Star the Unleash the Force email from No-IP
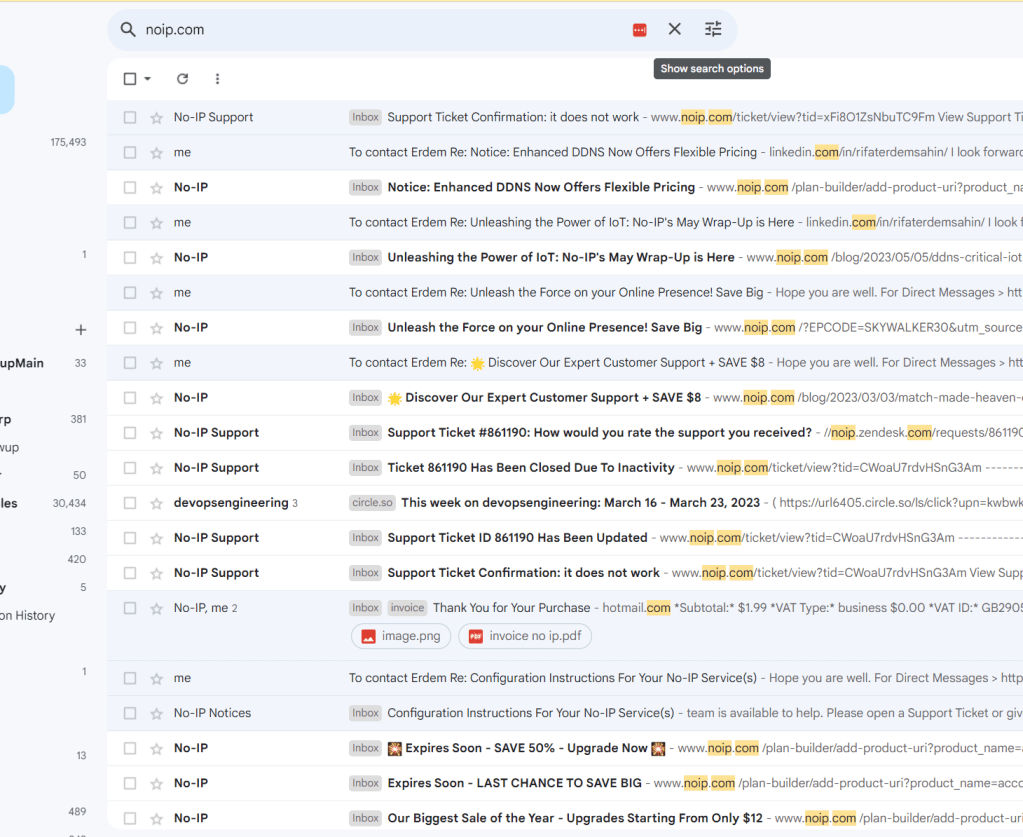Image resolution: width=1023 pixels, height=837 pixels. (157, 328)
